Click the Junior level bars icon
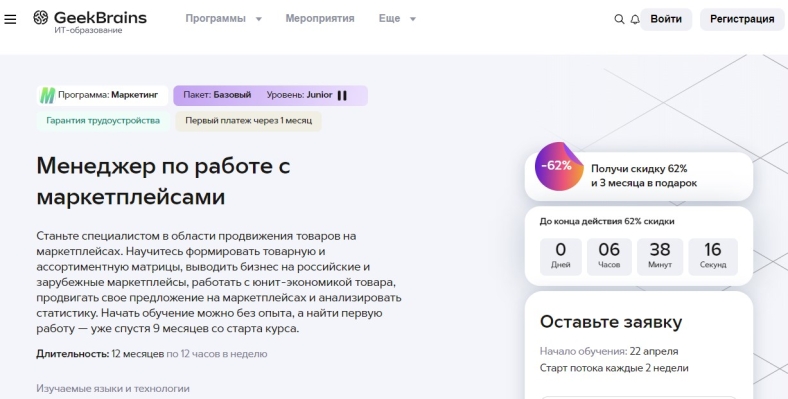This screenshot has width=788, height=399. [342, 95]
